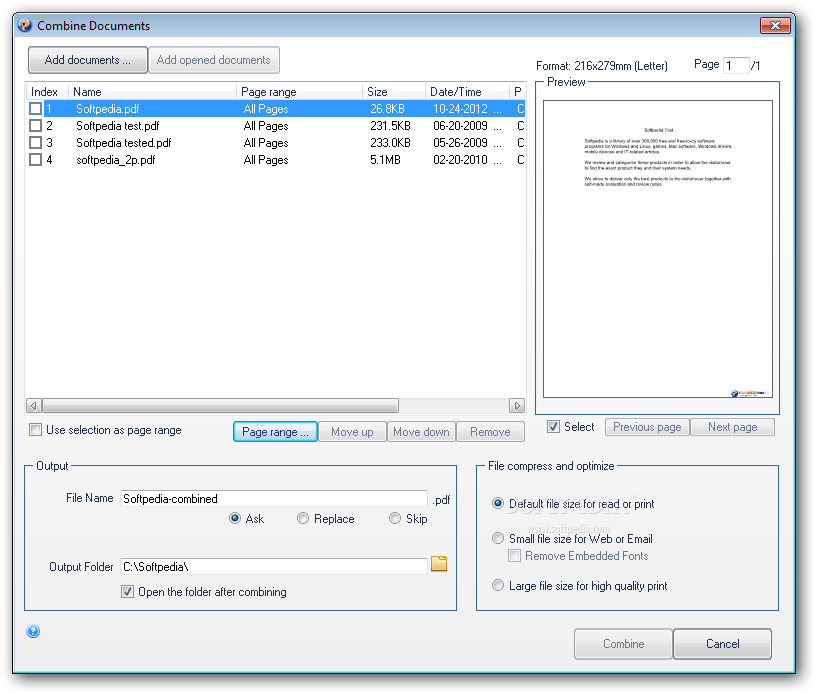Click All Pages cell for Softpedia tested.pdf
This screenshot has width=816, height=694.
click(x=266, y=143)
